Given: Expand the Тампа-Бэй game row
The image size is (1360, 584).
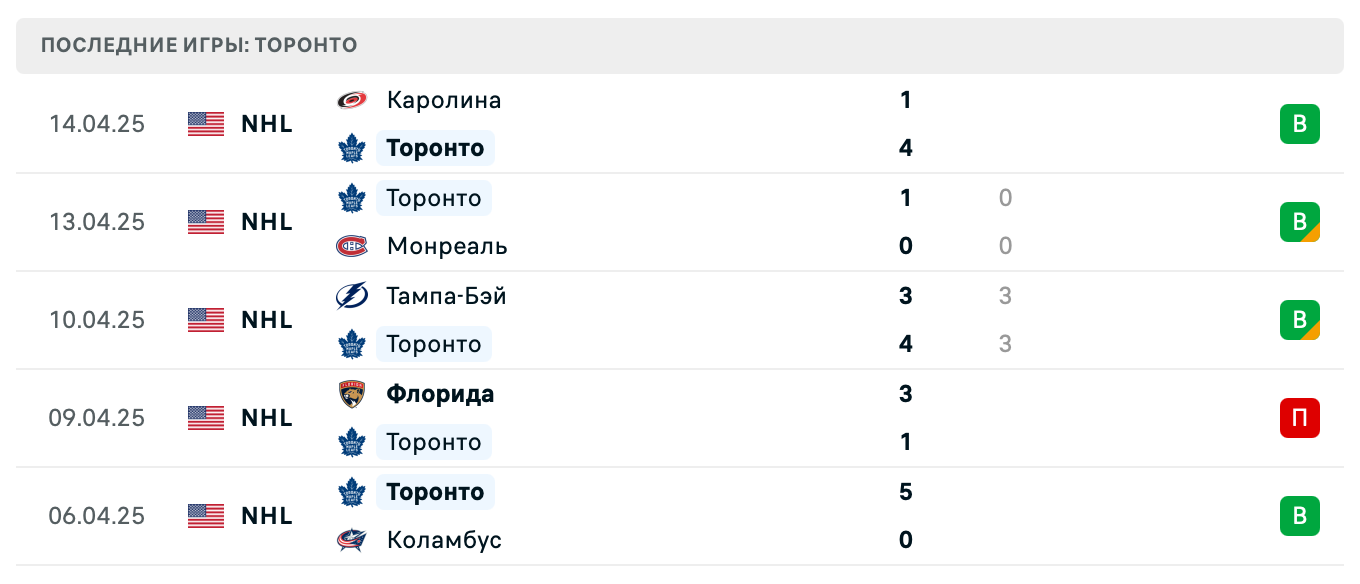Looking at the screenshot, I should pyautogui.click(x=680, y=320).
